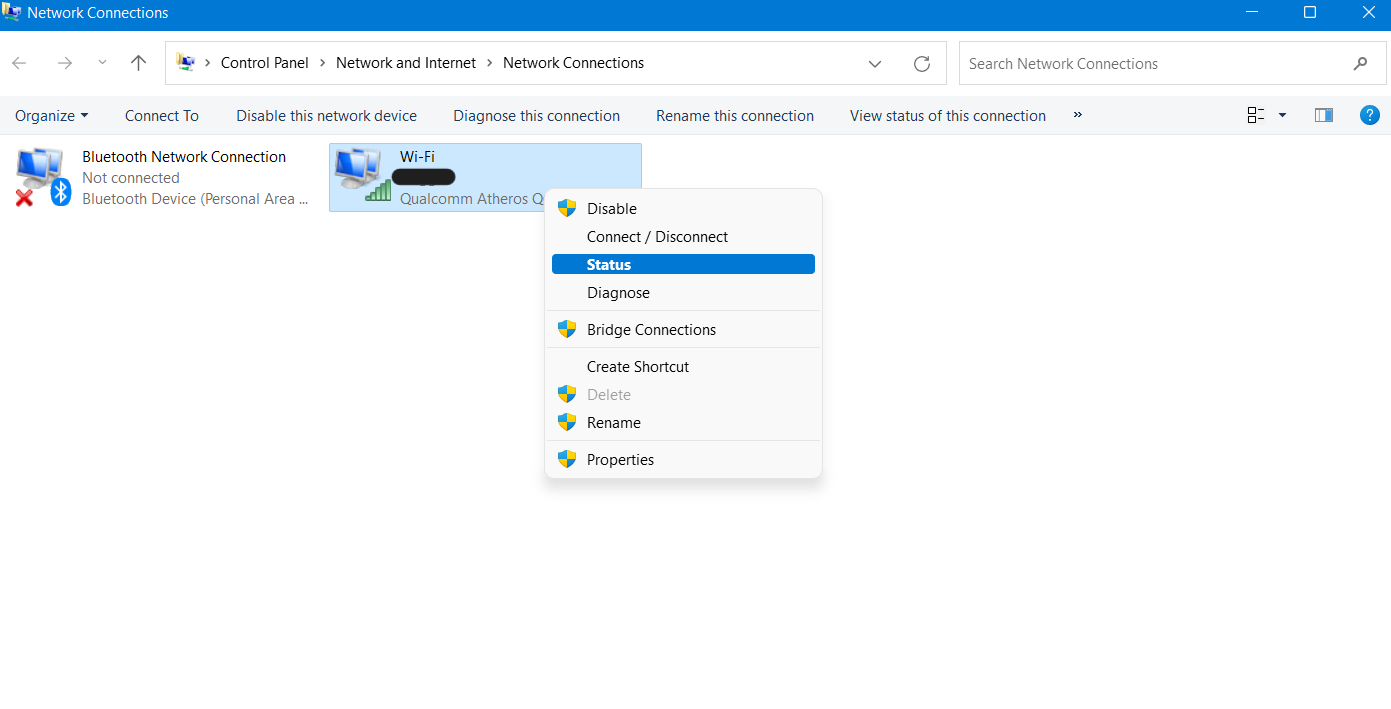Click Bridge Connections menu entry

(651, 330)
